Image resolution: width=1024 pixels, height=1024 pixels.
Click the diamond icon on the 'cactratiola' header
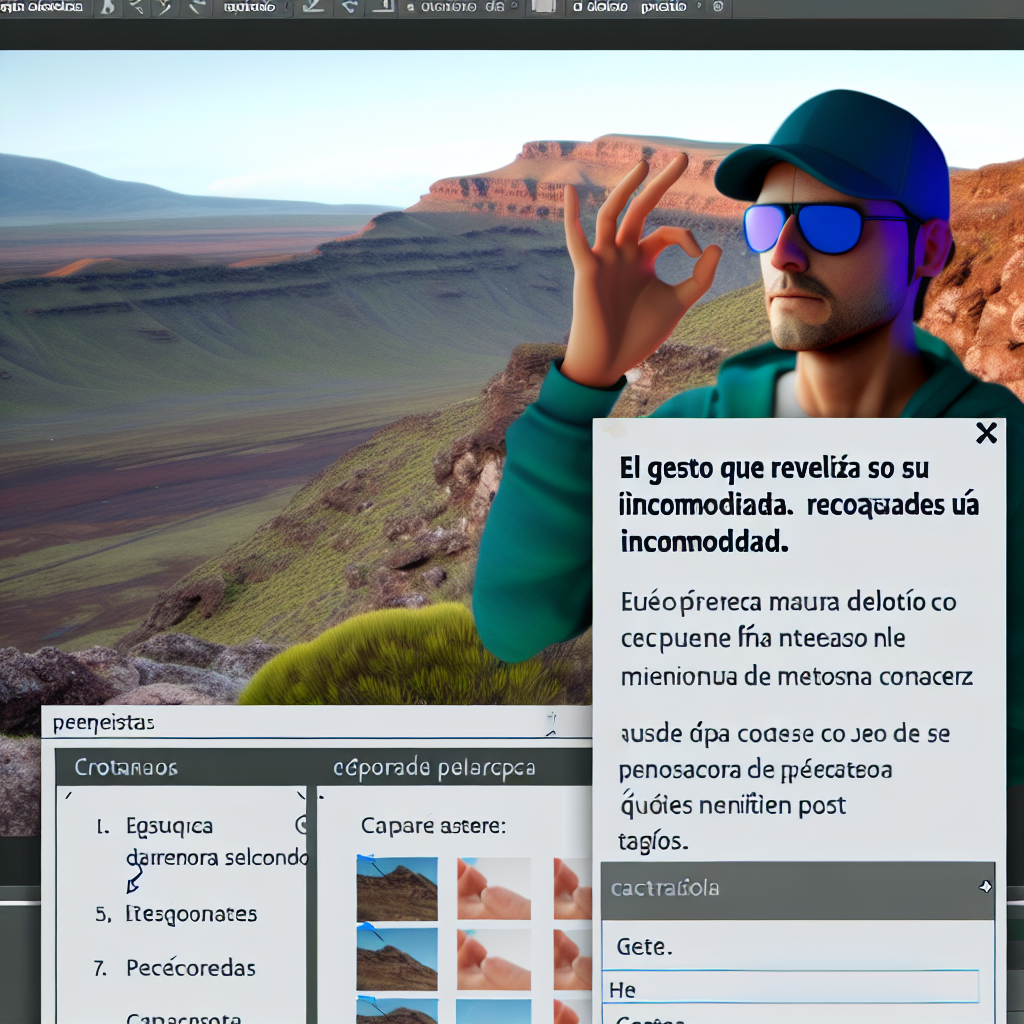coord(985,887)
